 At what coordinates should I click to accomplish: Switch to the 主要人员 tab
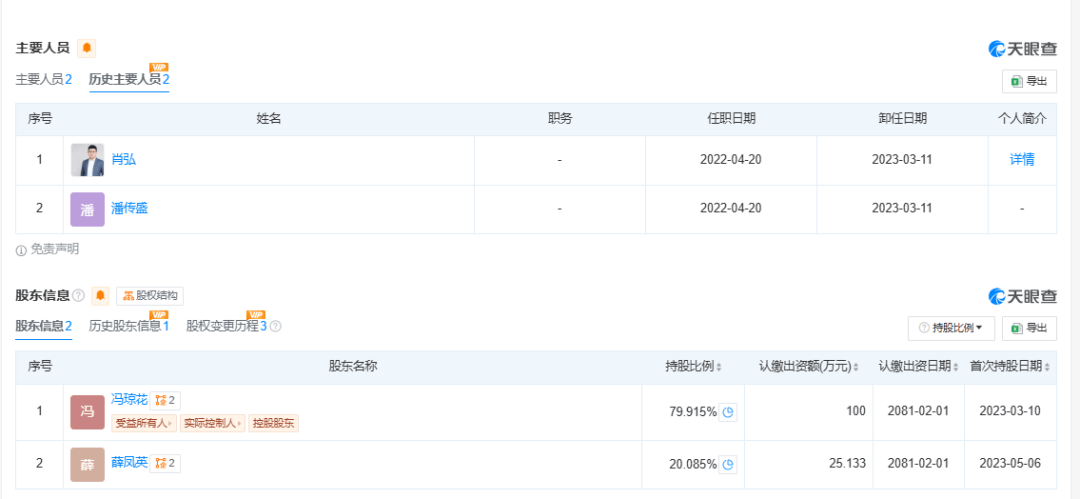pos(43,79)
